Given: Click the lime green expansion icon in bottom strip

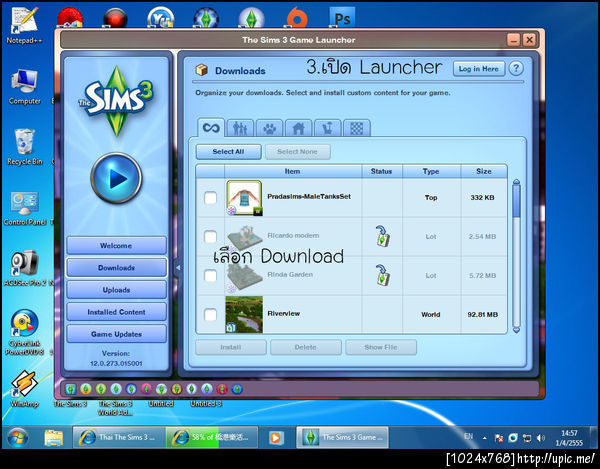Looking at the screenshot, I should (101, 389).
